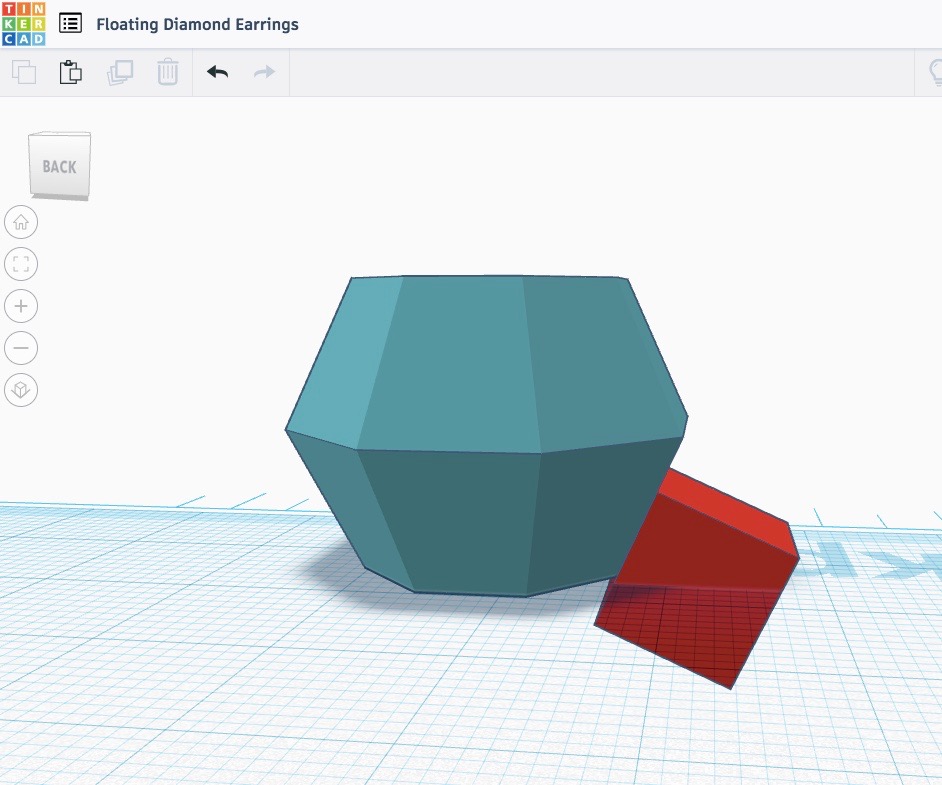Switch perspective or orthographic view
Viewport: 942px width, 785px height.
21,390
